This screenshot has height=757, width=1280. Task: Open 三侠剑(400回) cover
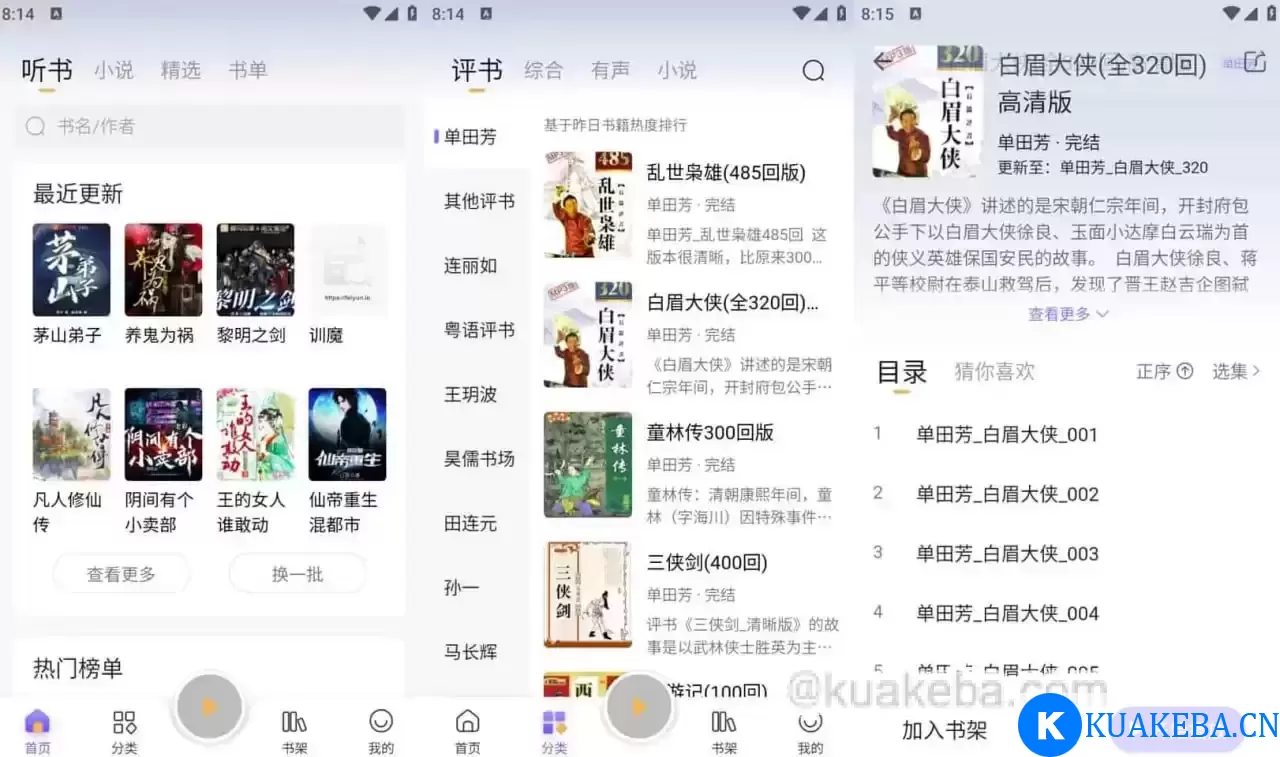(588, 594)
